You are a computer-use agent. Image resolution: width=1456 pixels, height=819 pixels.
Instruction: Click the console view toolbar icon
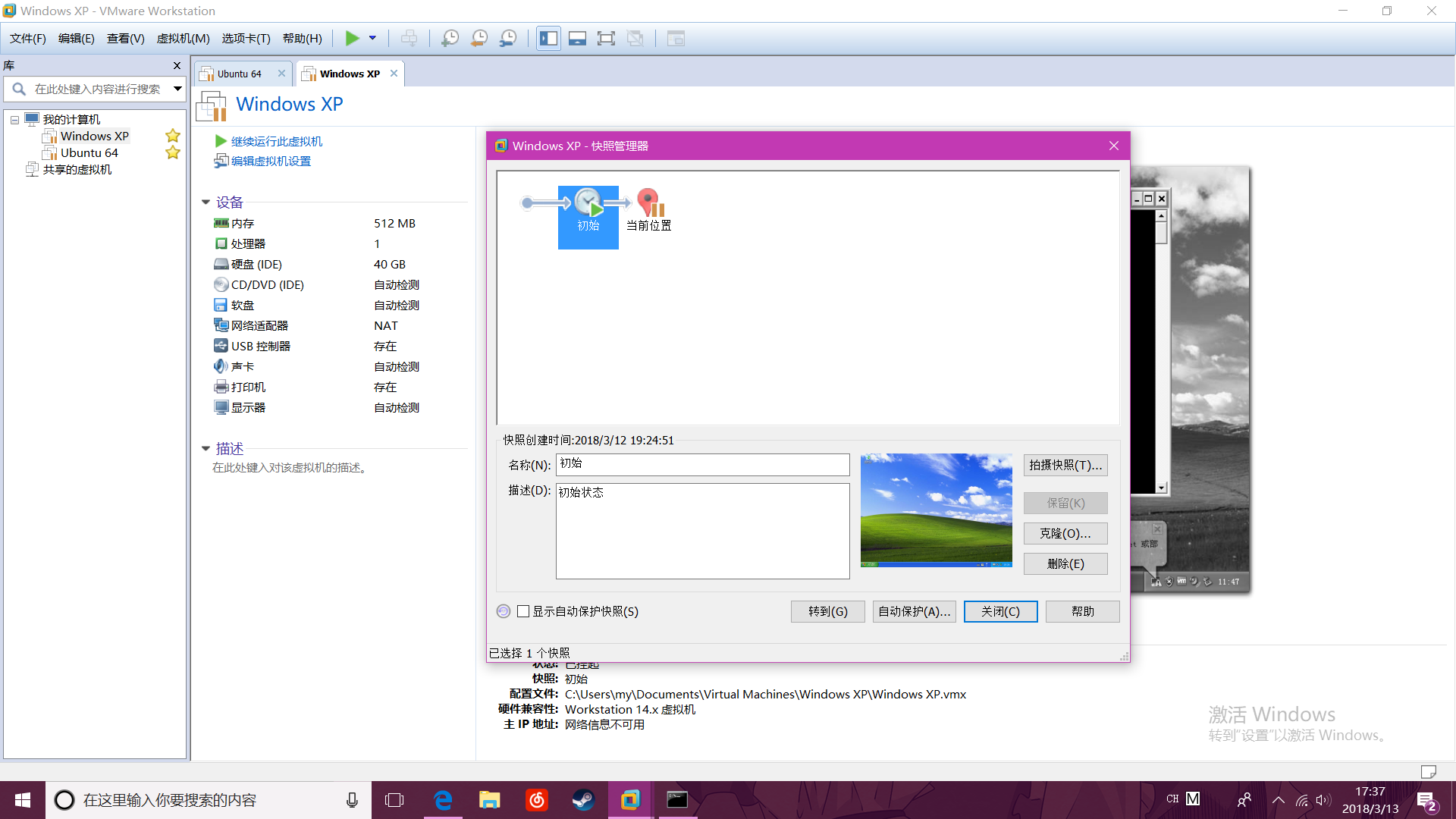pos(676,38)
